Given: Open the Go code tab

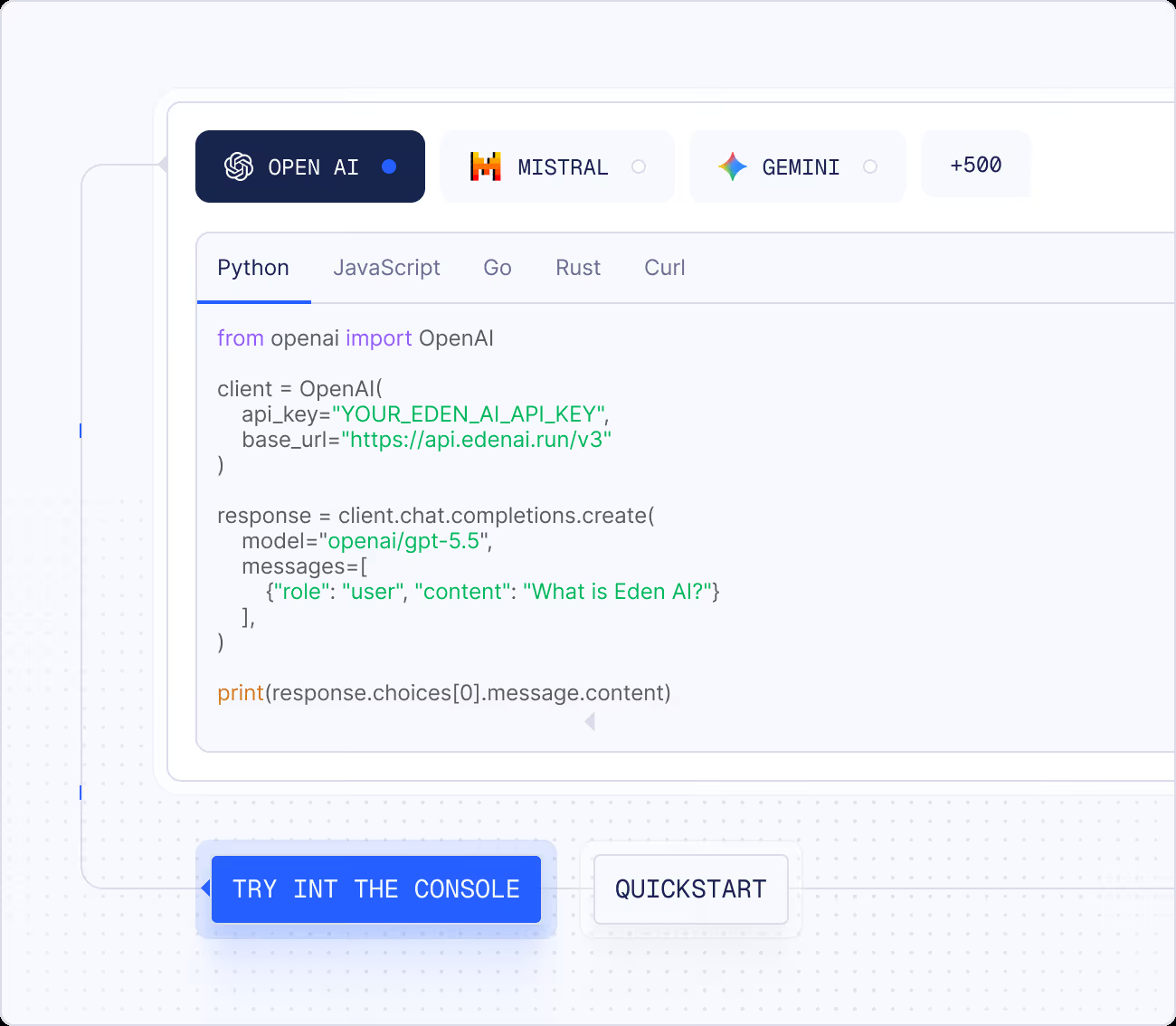Looking at the screenshot, I should tap(498, 268).
